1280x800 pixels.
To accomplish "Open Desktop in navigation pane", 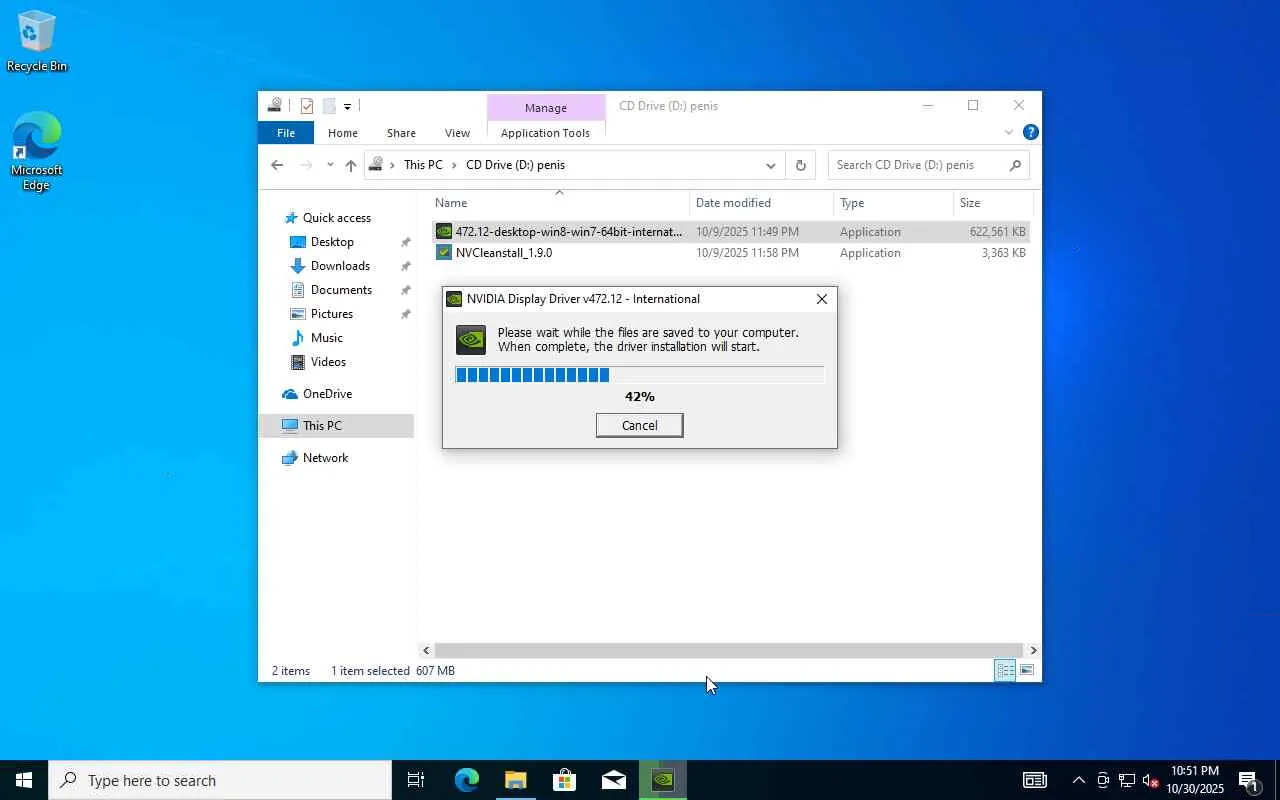I will coord(332,242).
